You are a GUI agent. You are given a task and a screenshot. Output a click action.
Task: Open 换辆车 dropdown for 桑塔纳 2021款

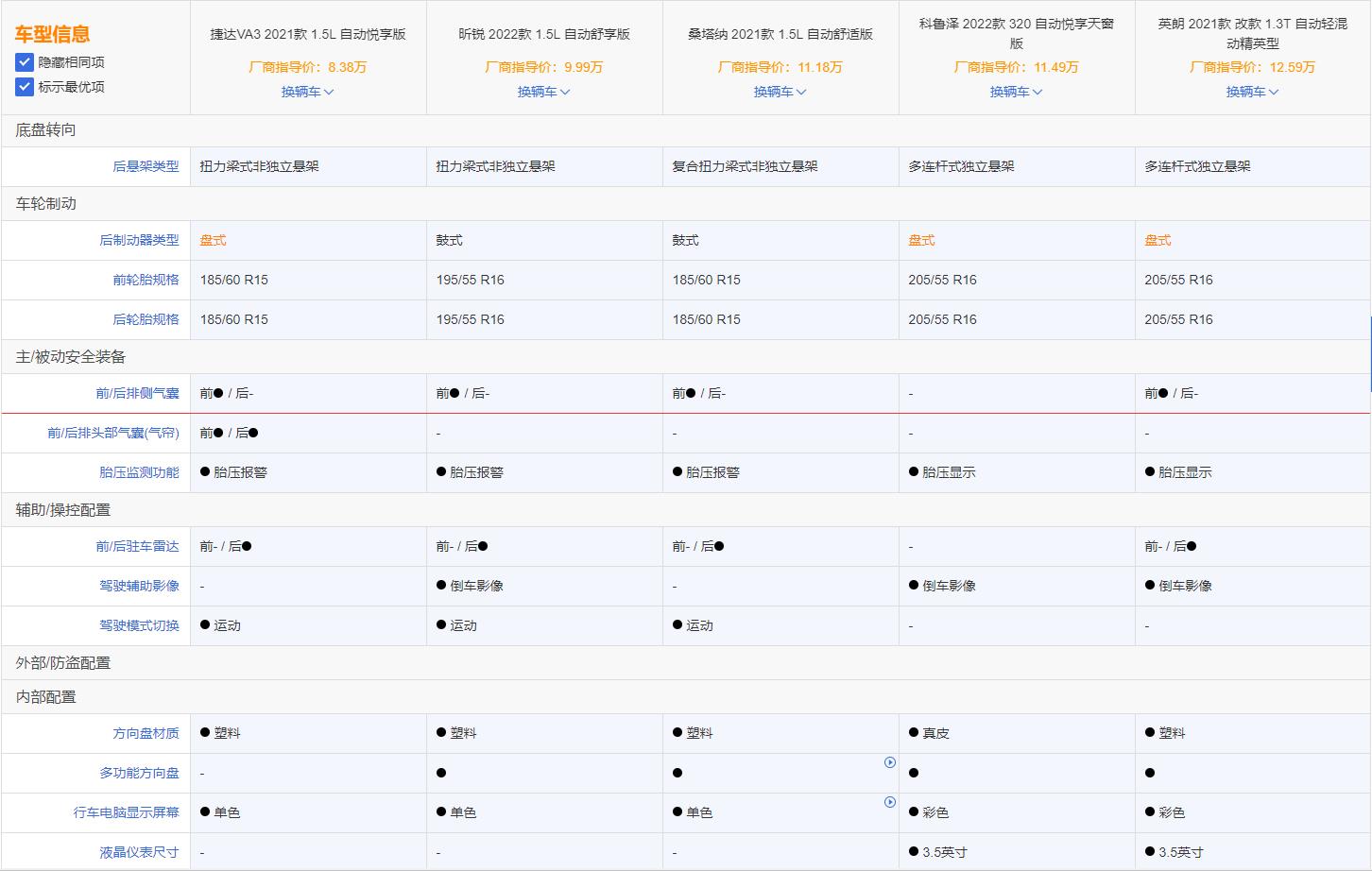(780, 92)
